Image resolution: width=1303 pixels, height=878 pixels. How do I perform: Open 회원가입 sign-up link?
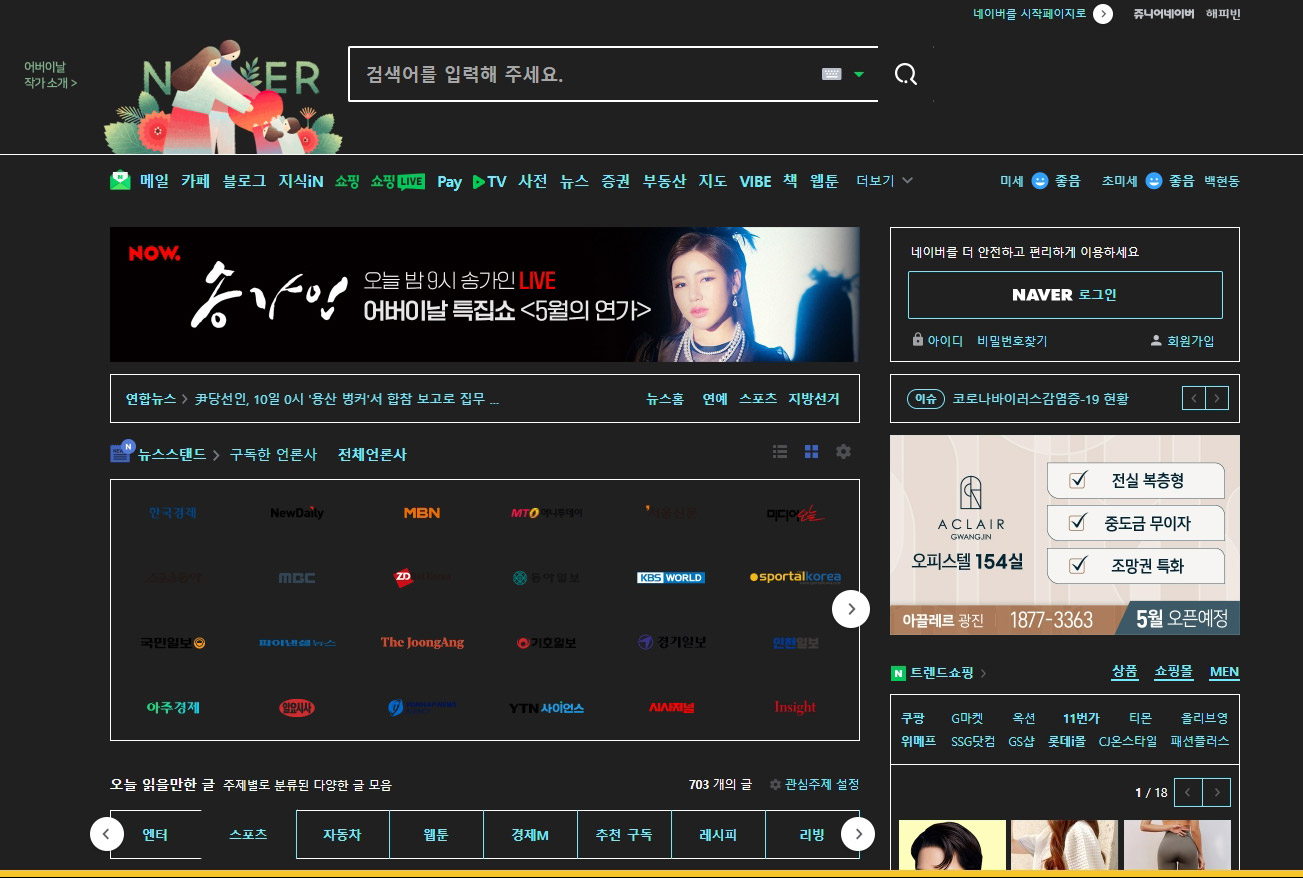(x=1182, y=341)
